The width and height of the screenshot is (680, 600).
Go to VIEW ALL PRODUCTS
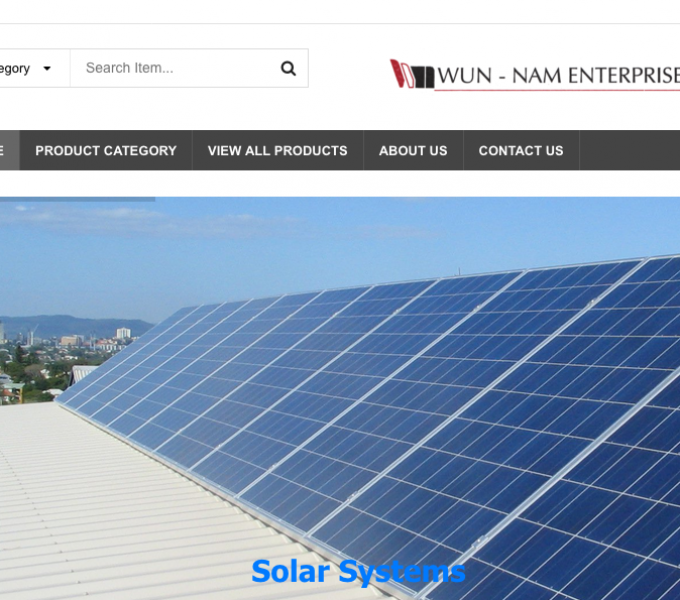278,150
